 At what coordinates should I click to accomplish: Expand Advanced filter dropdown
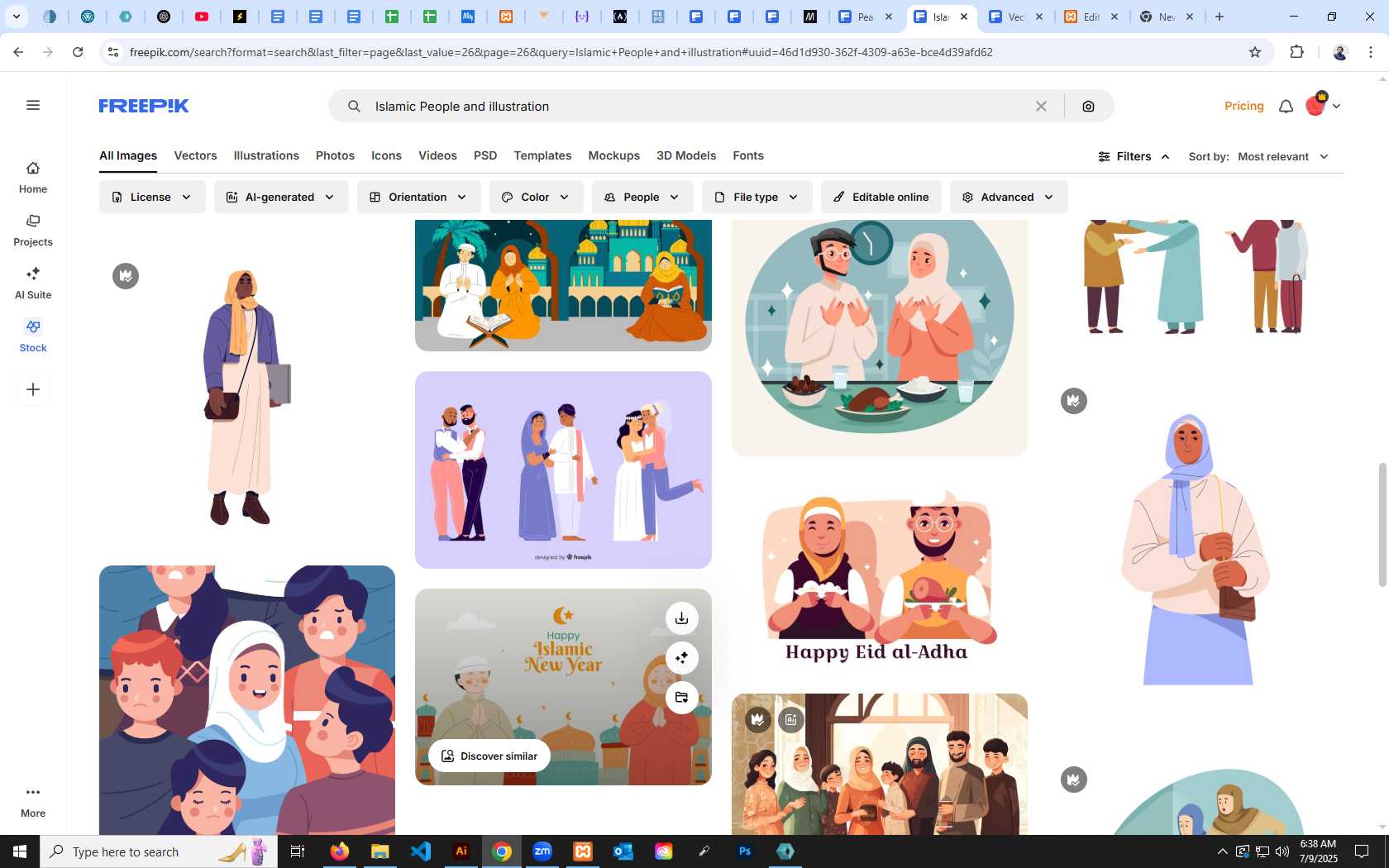point(1009,197)
